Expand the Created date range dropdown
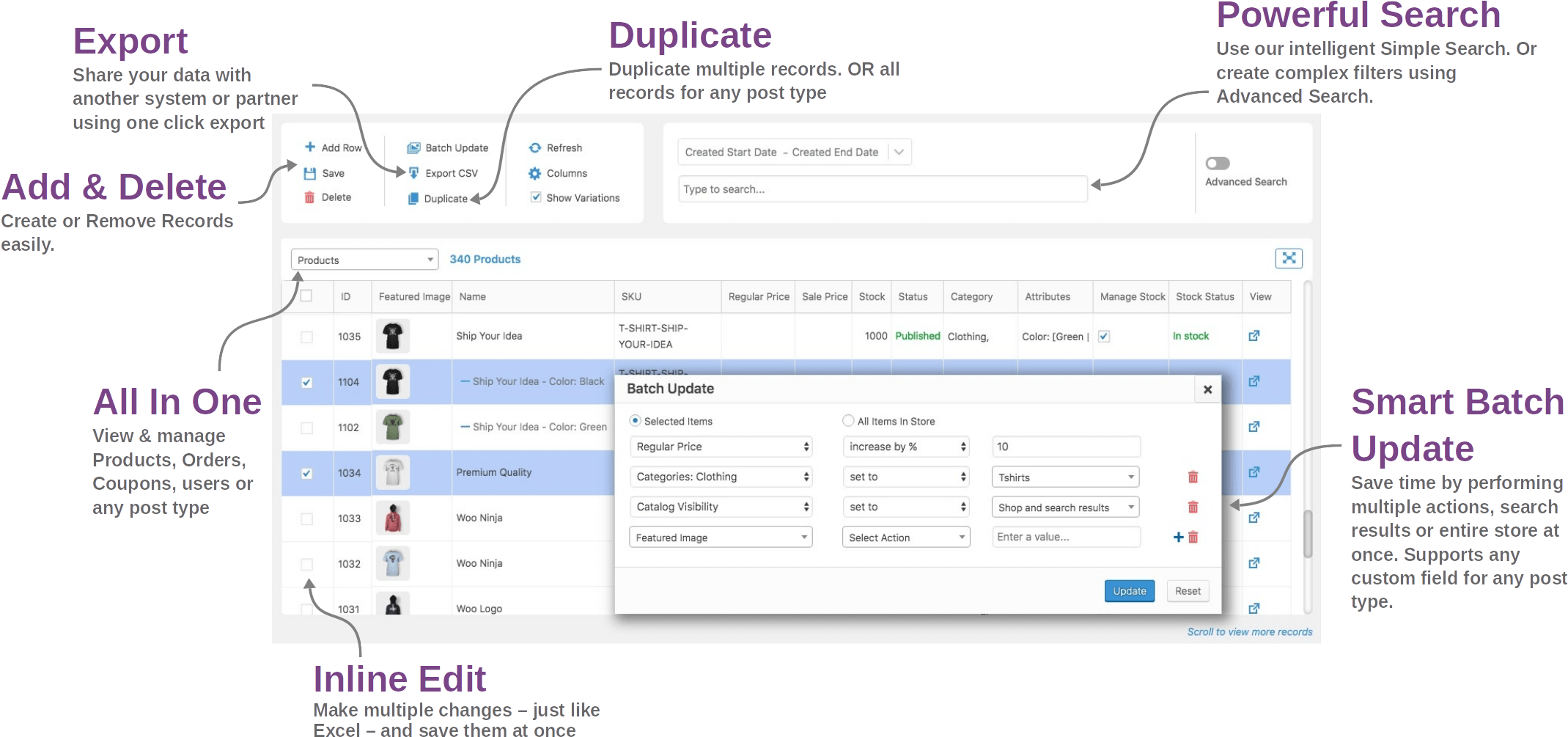This screenshot has height=737, width=1568. 899,153
